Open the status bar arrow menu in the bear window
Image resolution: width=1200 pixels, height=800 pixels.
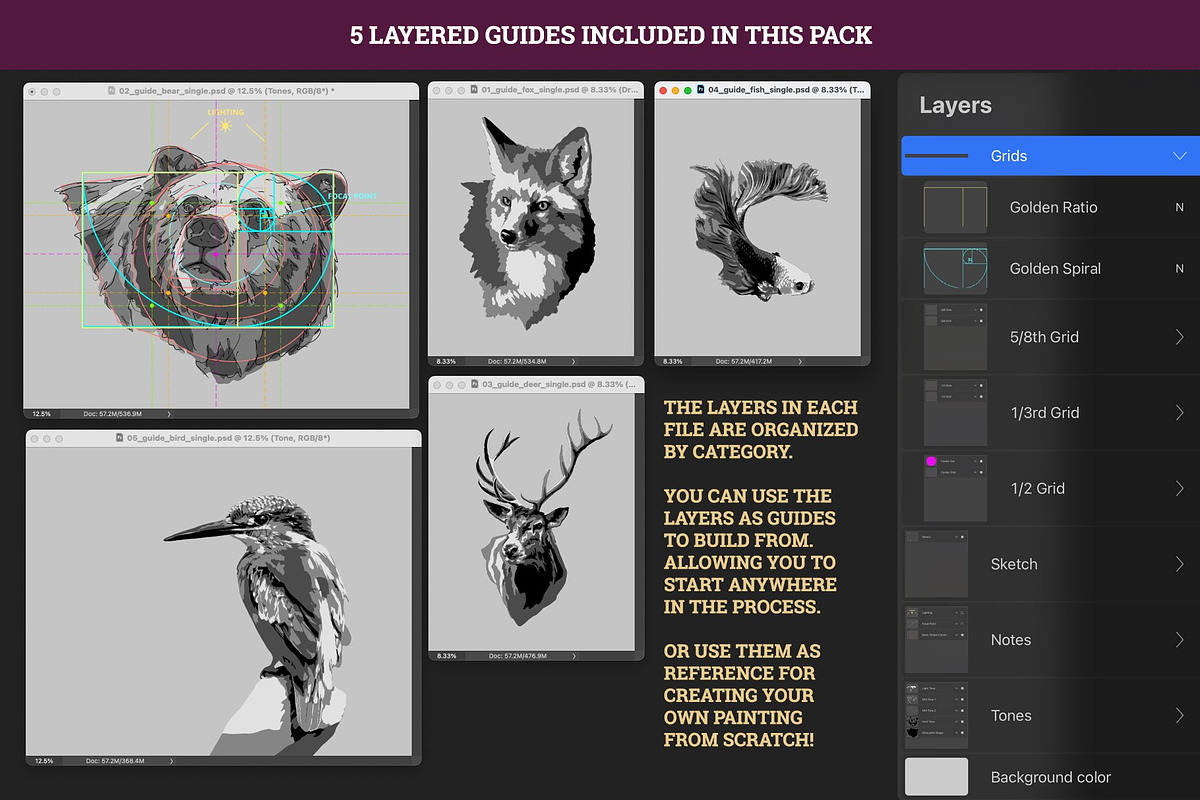point(169,413)
